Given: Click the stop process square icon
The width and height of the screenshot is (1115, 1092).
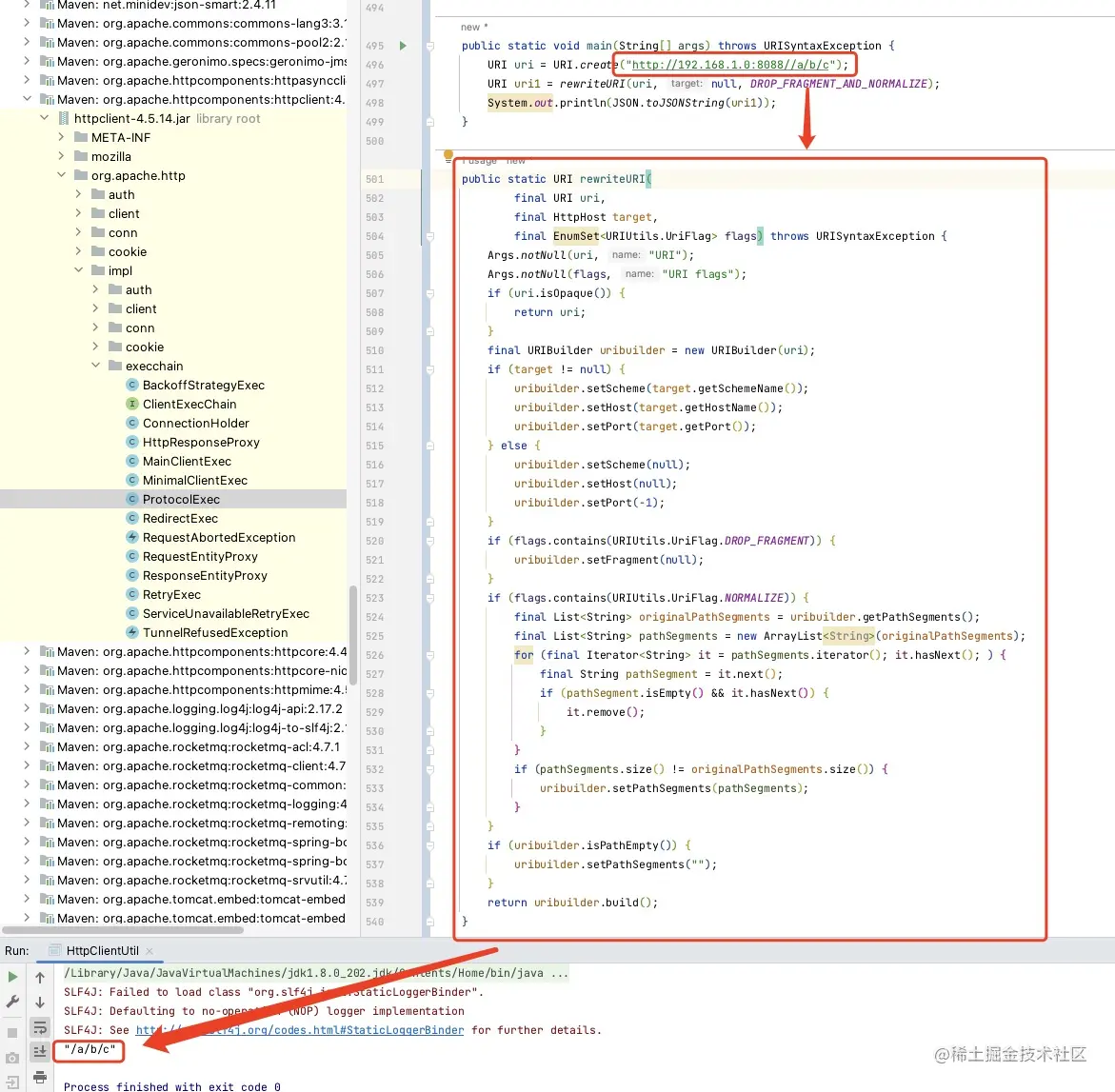Looking at the screenshot, I should pos(12,1032).
